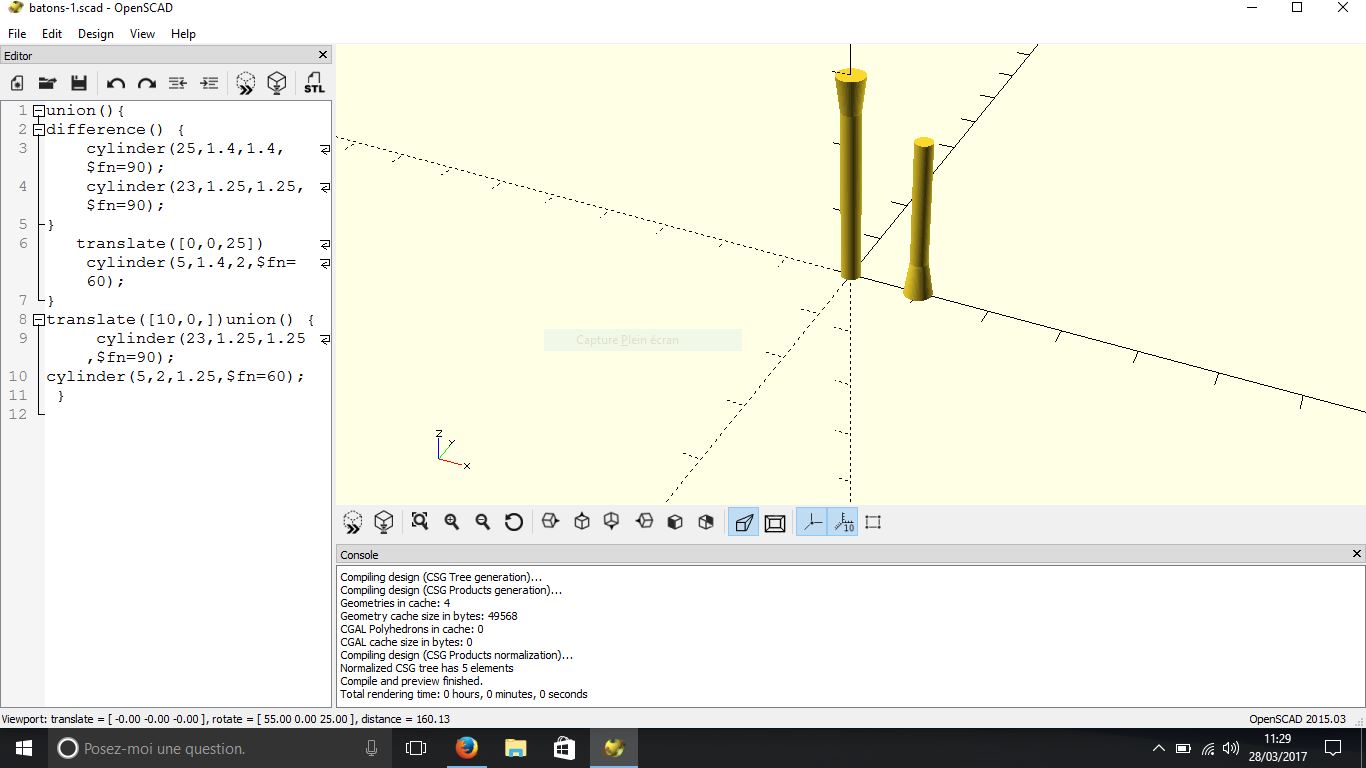Open the View menu
Screen dimensions: 1366x768
142,33
